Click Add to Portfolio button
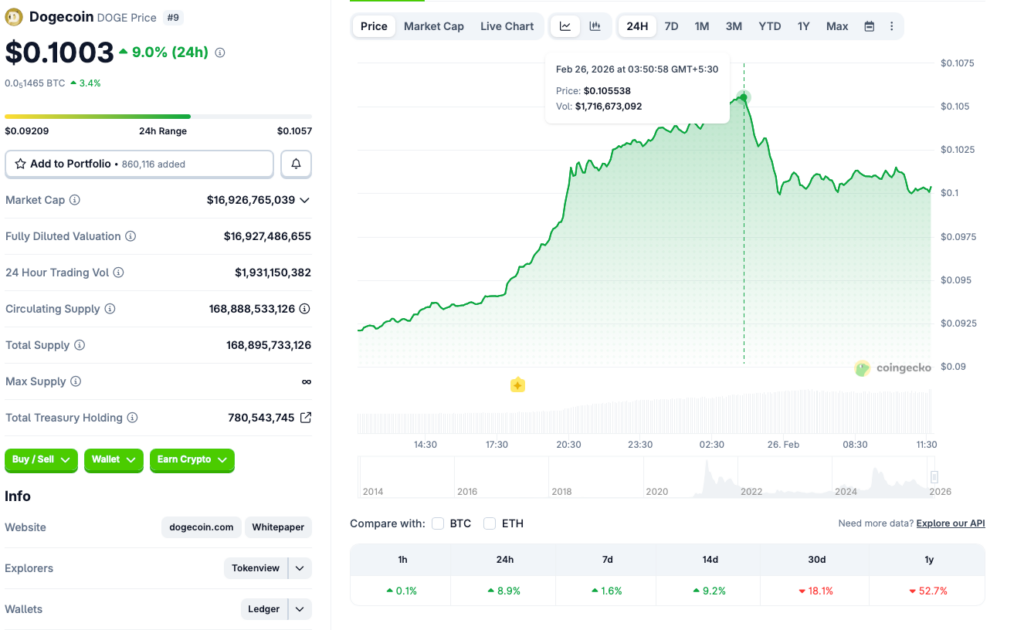The width and height of the screenshot is (1024, 630). 139,164
